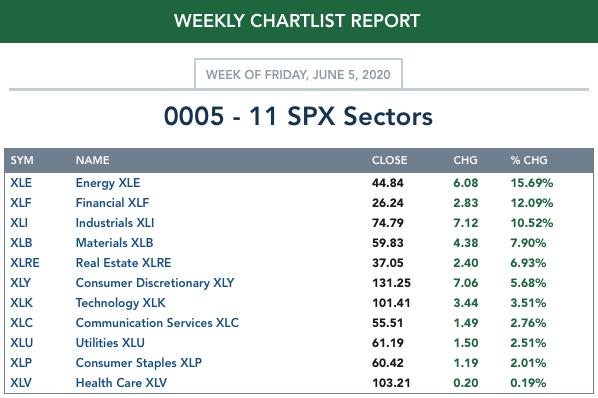Open Consumer Staples XLP link
The image size is (598, 398).
[139, 363]
